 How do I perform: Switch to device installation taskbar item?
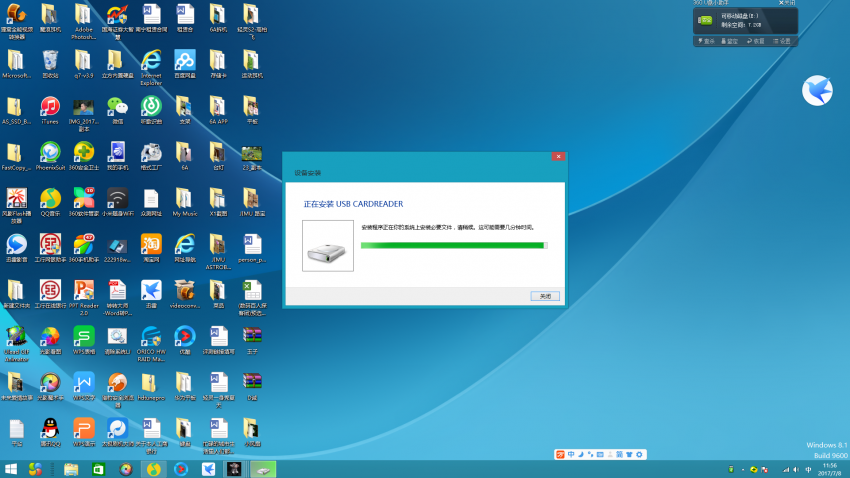coord(263,469)
